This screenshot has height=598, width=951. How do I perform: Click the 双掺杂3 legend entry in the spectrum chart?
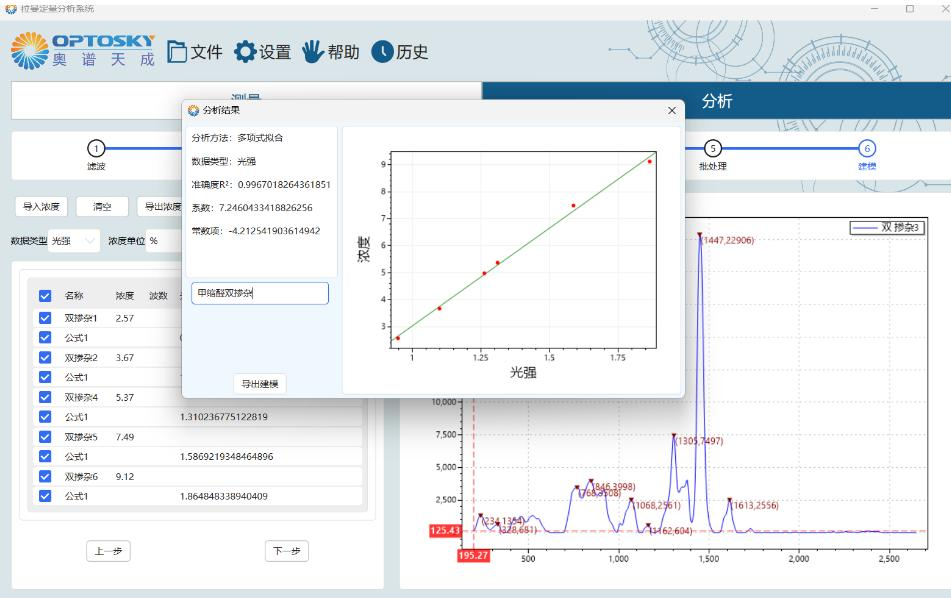(x=887, y=227)
